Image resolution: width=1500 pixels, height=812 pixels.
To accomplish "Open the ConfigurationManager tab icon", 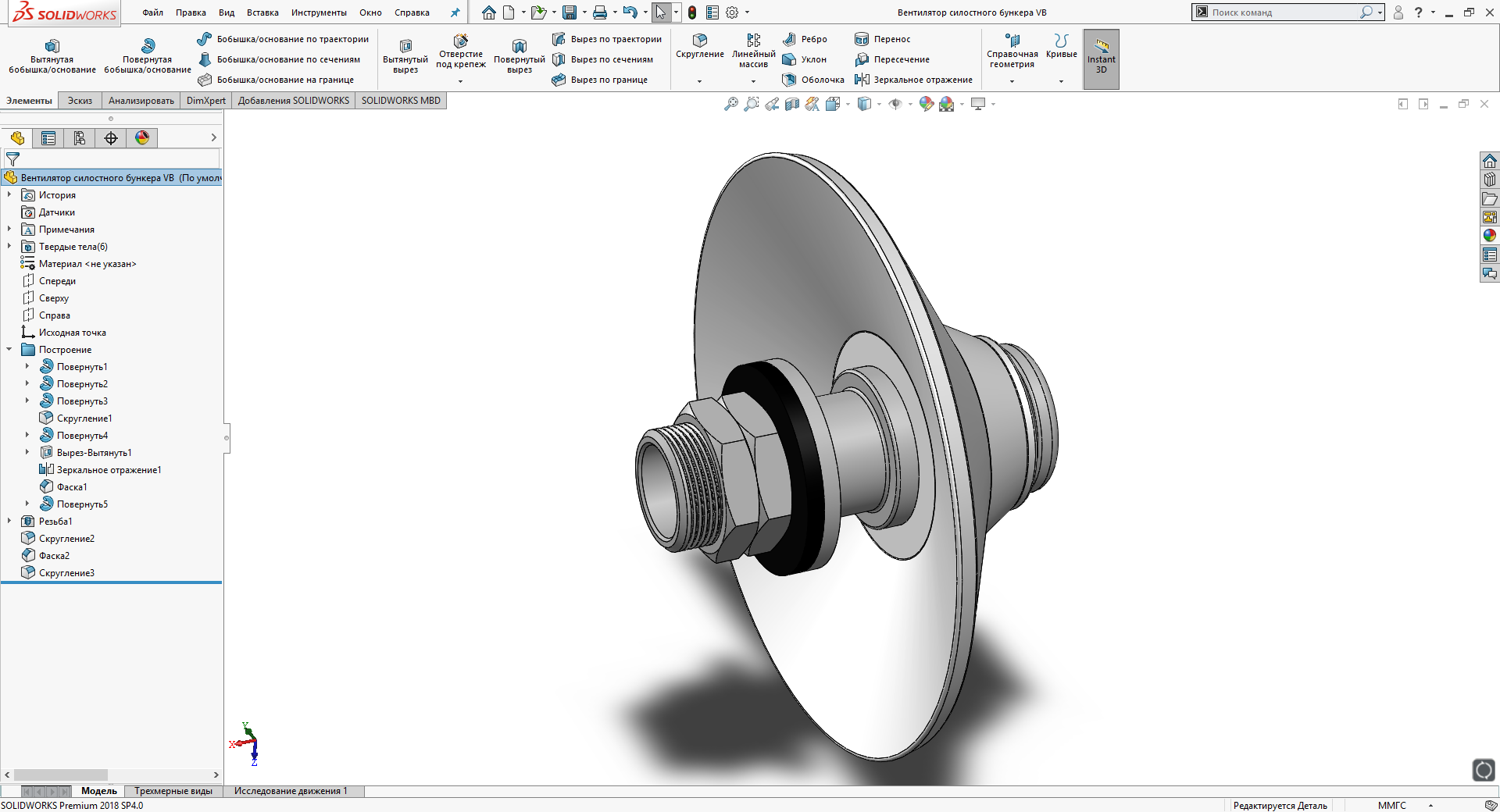I will click(80, 138).
